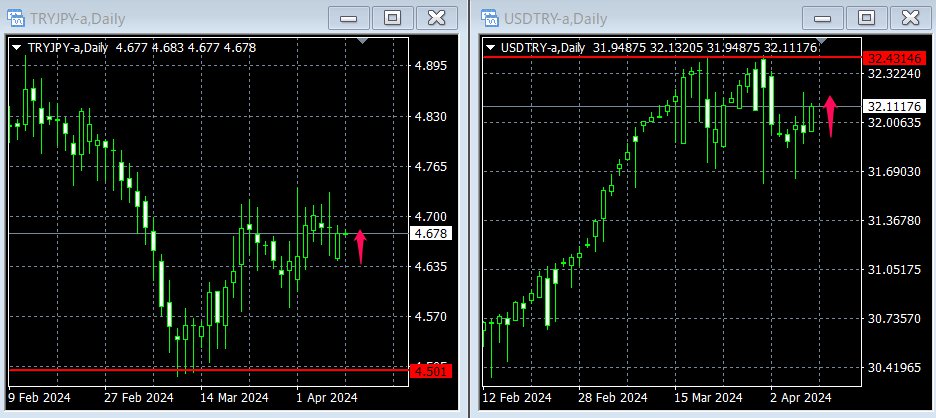Minimize the TRYJPY-a chart window

point(348,18)
